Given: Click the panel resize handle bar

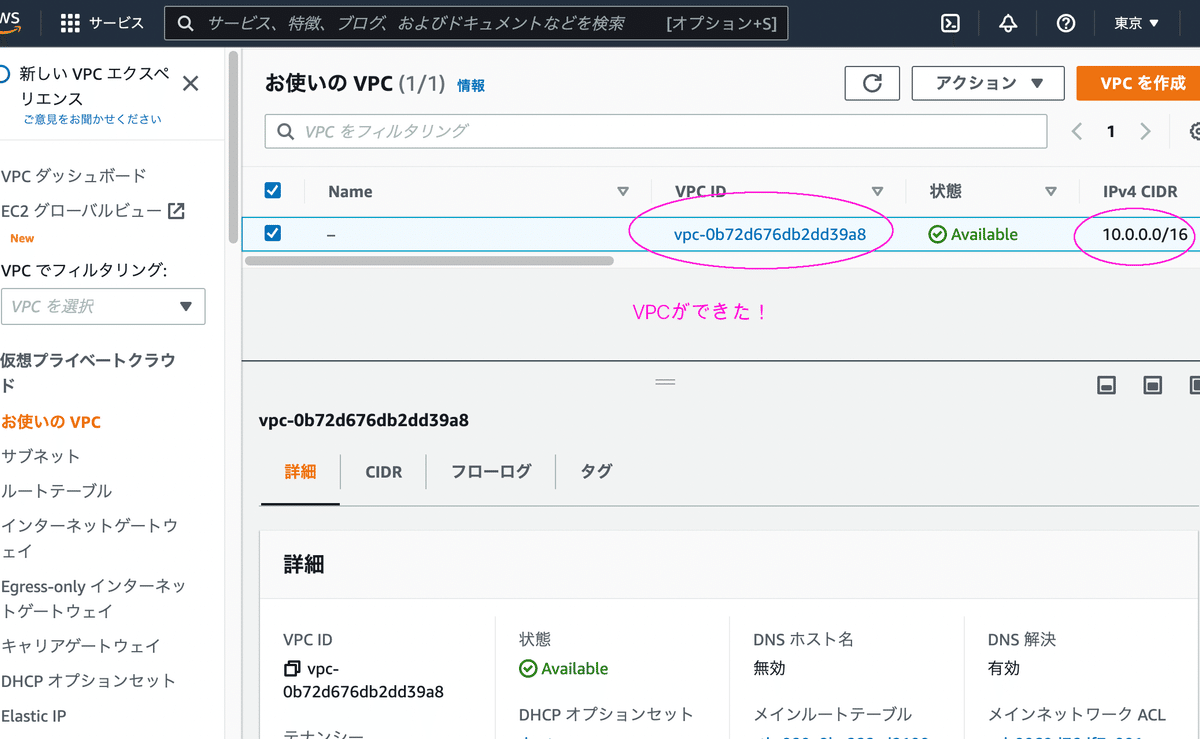Looking at the screenshot, I should (665, 382).
